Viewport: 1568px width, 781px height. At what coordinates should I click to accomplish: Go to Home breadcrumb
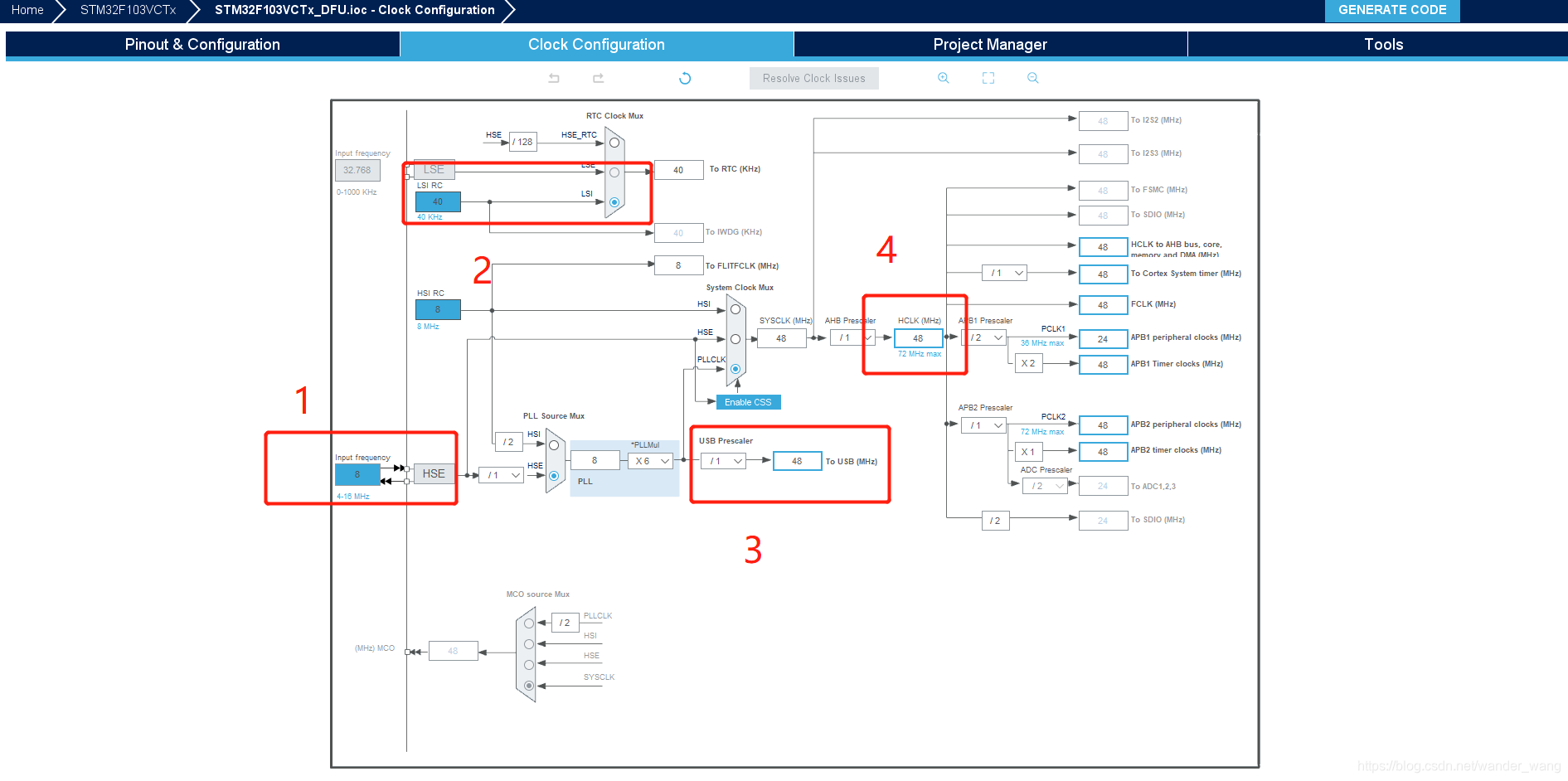tap(27, 10)
